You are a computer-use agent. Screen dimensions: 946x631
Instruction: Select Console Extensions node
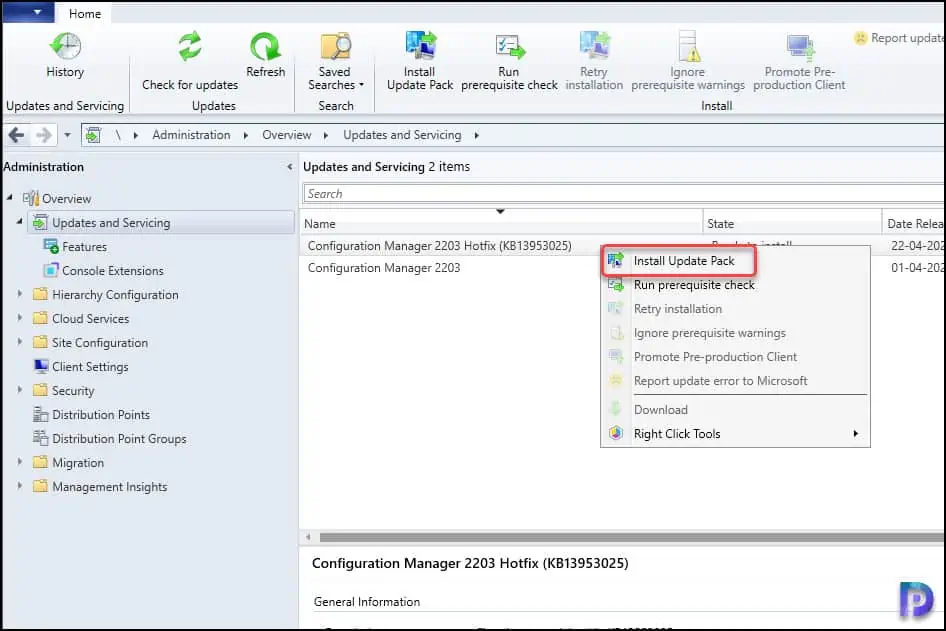pyautogui.click(x=113, y=271)
